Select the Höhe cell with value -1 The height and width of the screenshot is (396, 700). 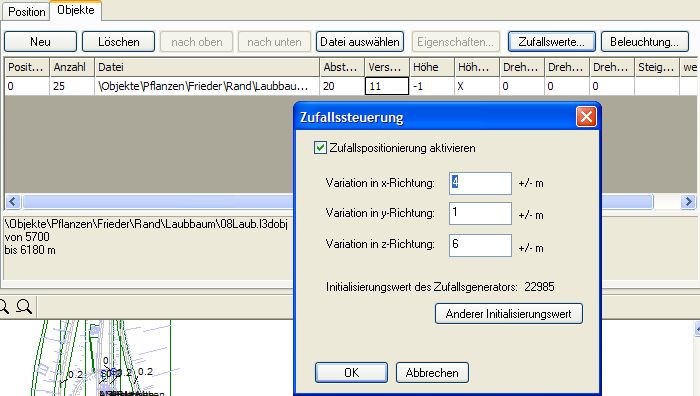[x=432, y=86]
